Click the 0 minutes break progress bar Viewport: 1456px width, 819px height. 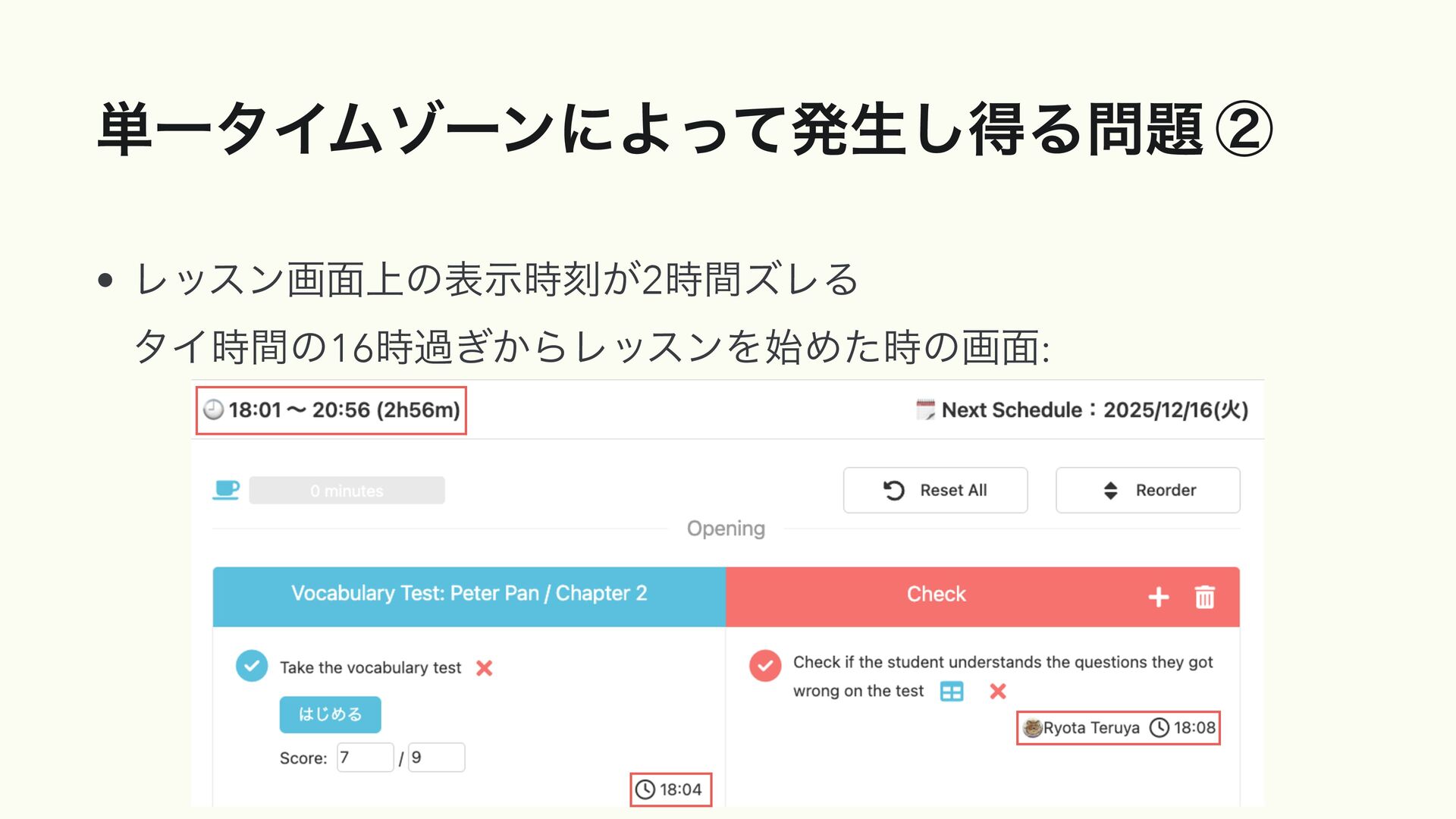tap(347, 491)
